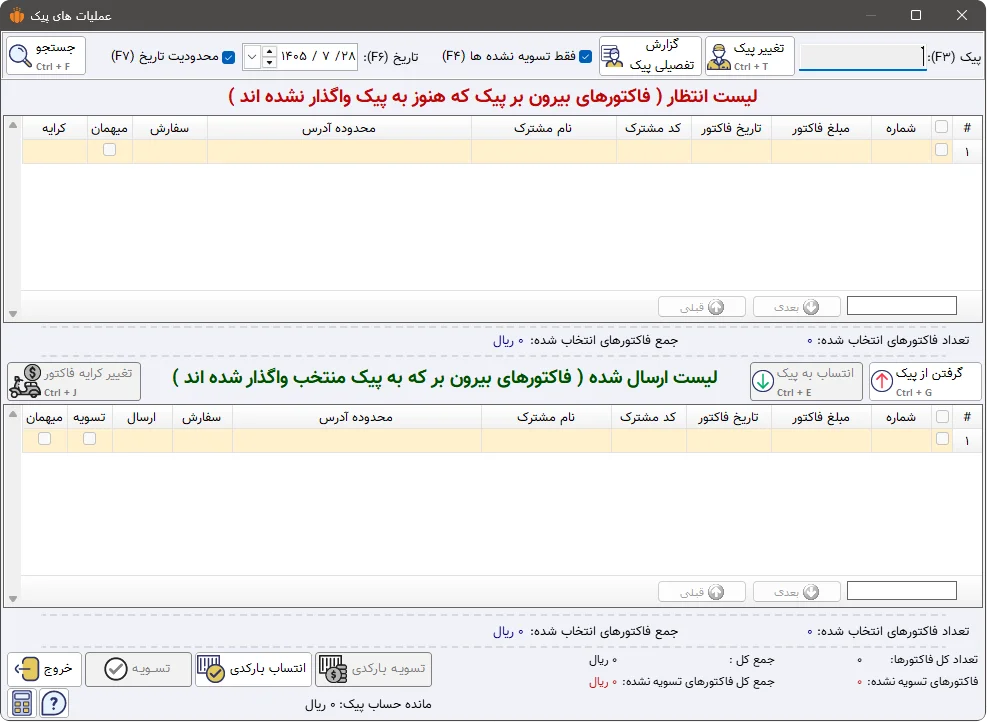The image size is (987, 722).
Task: Maximize the عملیات های پیک window
Action: click(916, 15)
